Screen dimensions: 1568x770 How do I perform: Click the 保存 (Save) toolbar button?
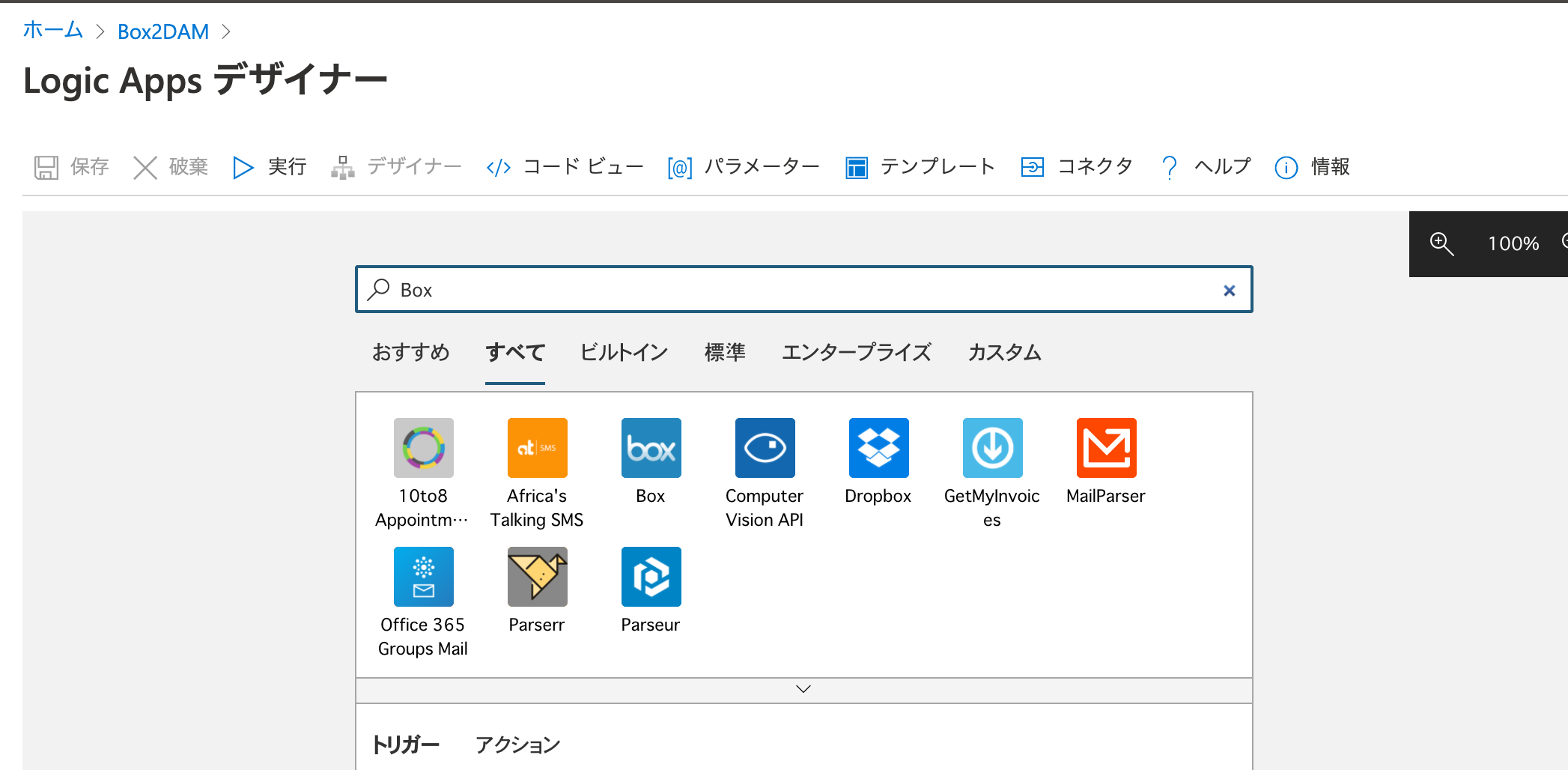pyautogui.click(x=71, y=167)
